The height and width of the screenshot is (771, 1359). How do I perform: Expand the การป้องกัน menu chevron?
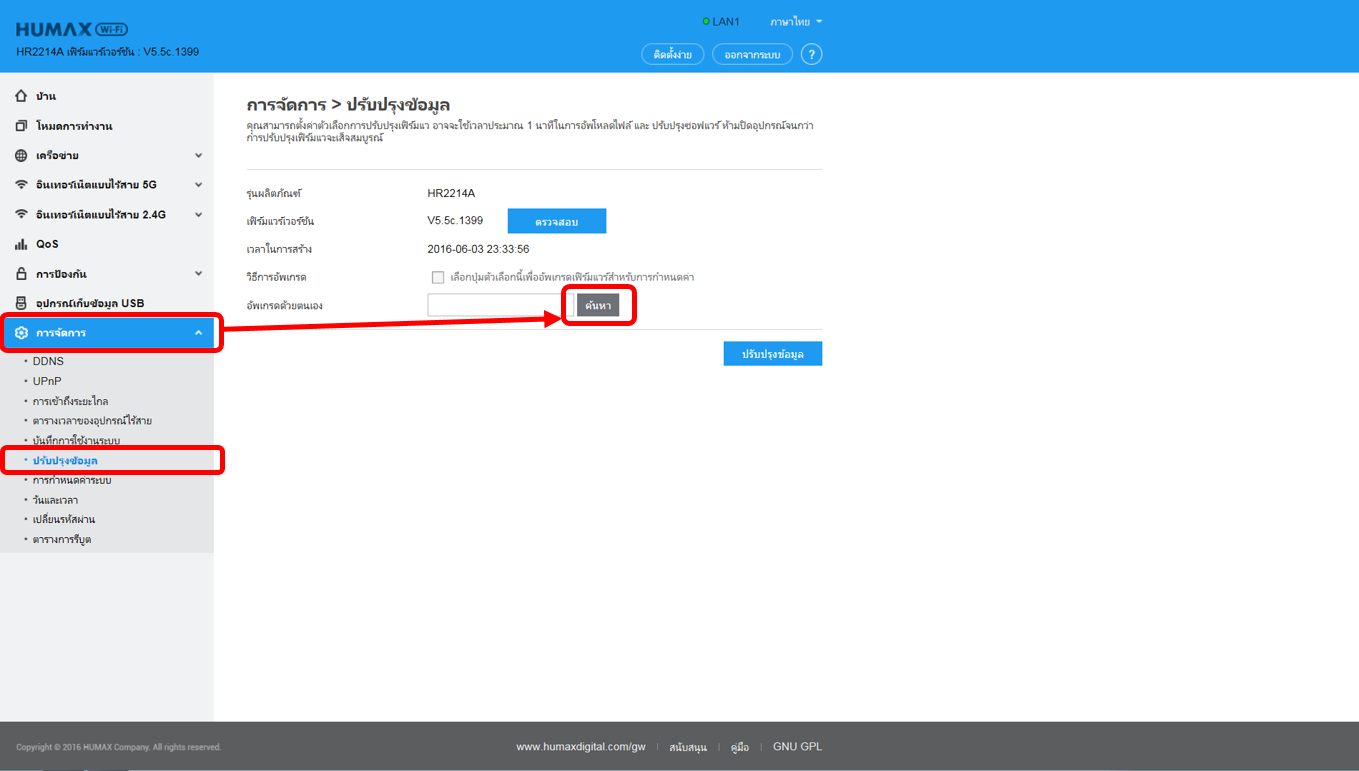pos(198,274)
